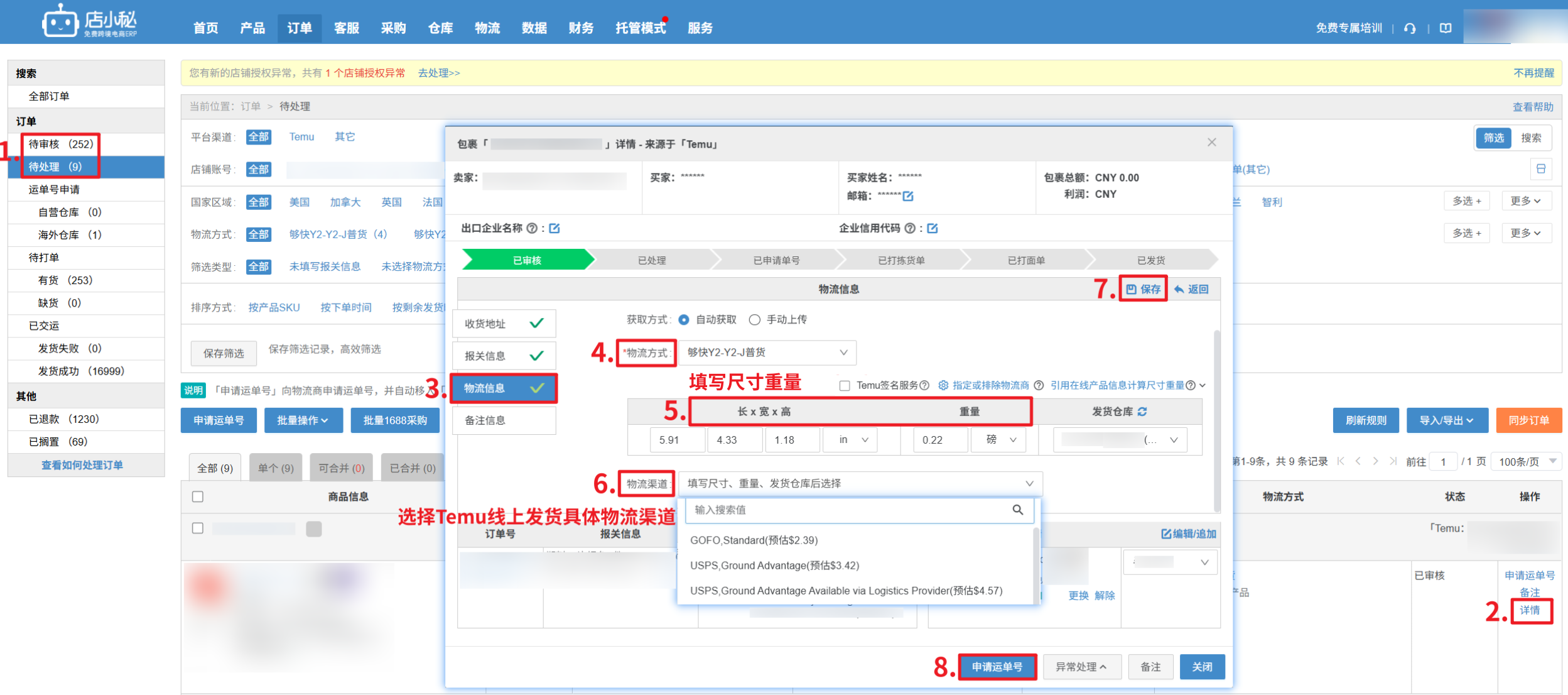Open the 仓库 top menu

pos(440,28)
